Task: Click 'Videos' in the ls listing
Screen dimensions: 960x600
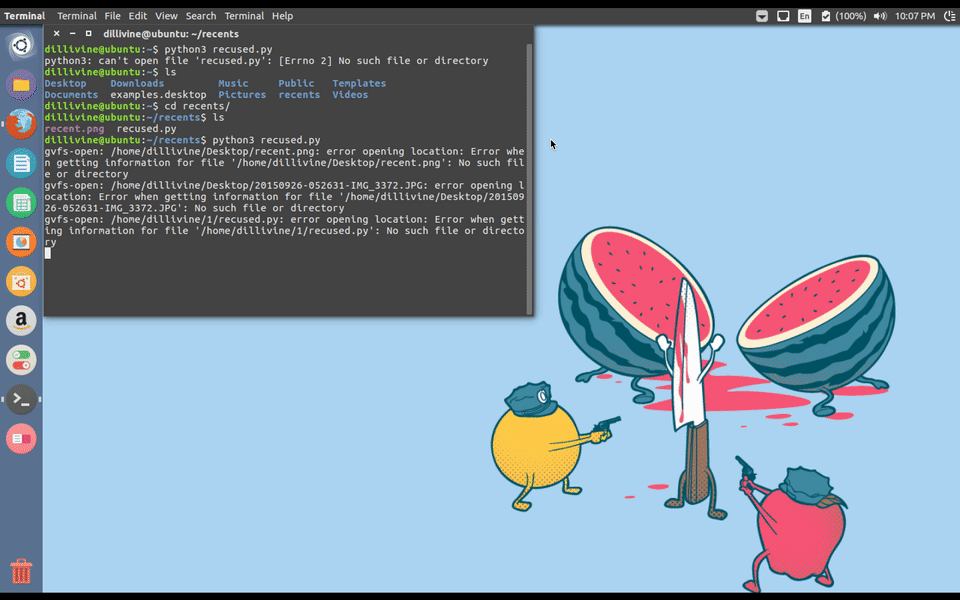Action: point(350,95)
